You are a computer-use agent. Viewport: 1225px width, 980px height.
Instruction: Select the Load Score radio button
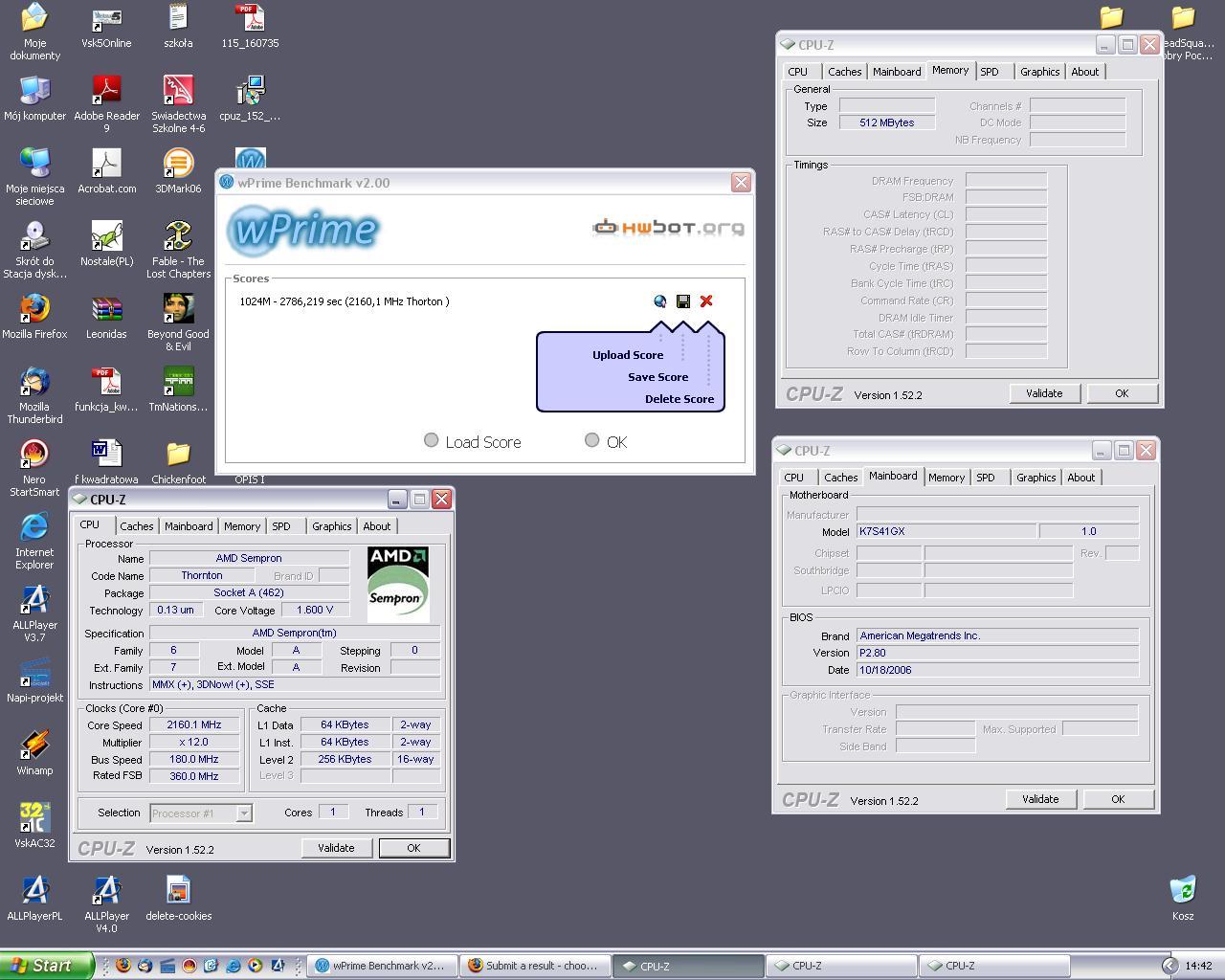(432, 440)
